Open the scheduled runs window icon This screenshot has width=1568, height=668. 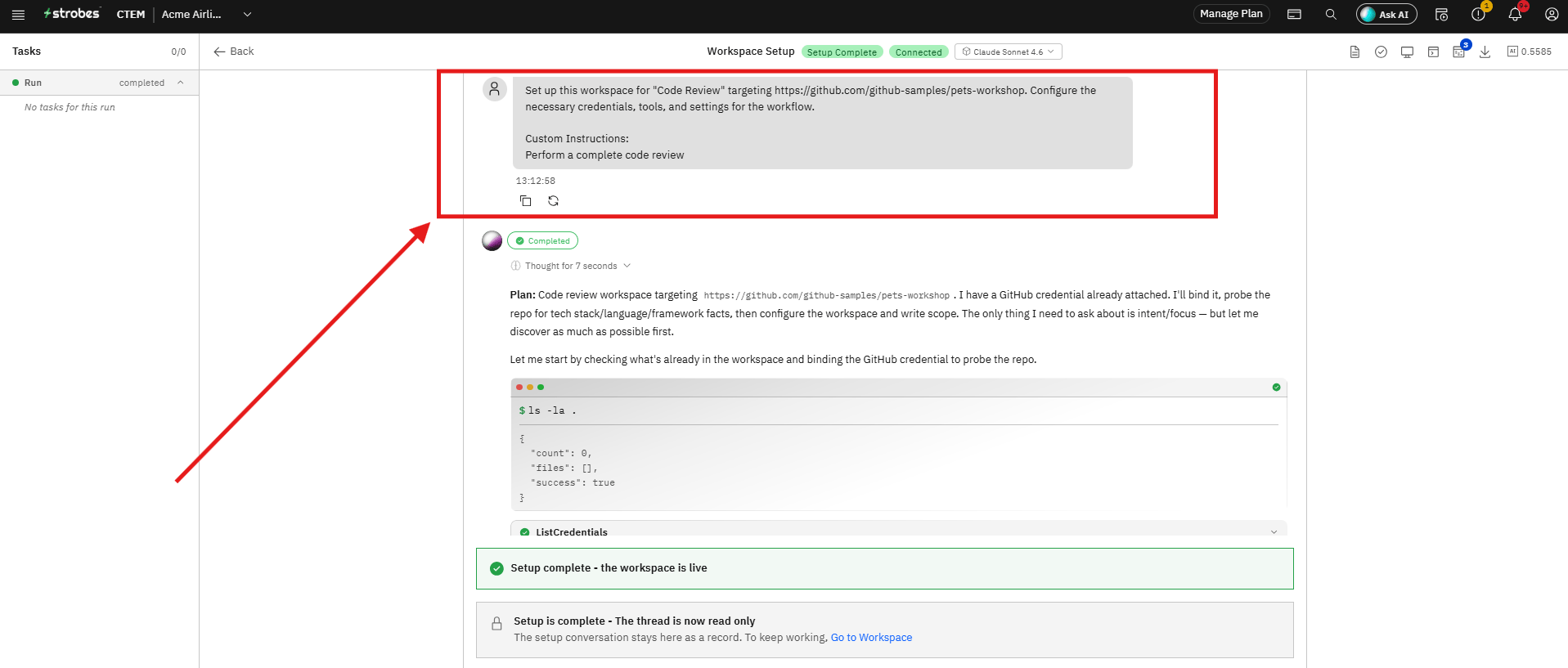(x=1441, y=15)
